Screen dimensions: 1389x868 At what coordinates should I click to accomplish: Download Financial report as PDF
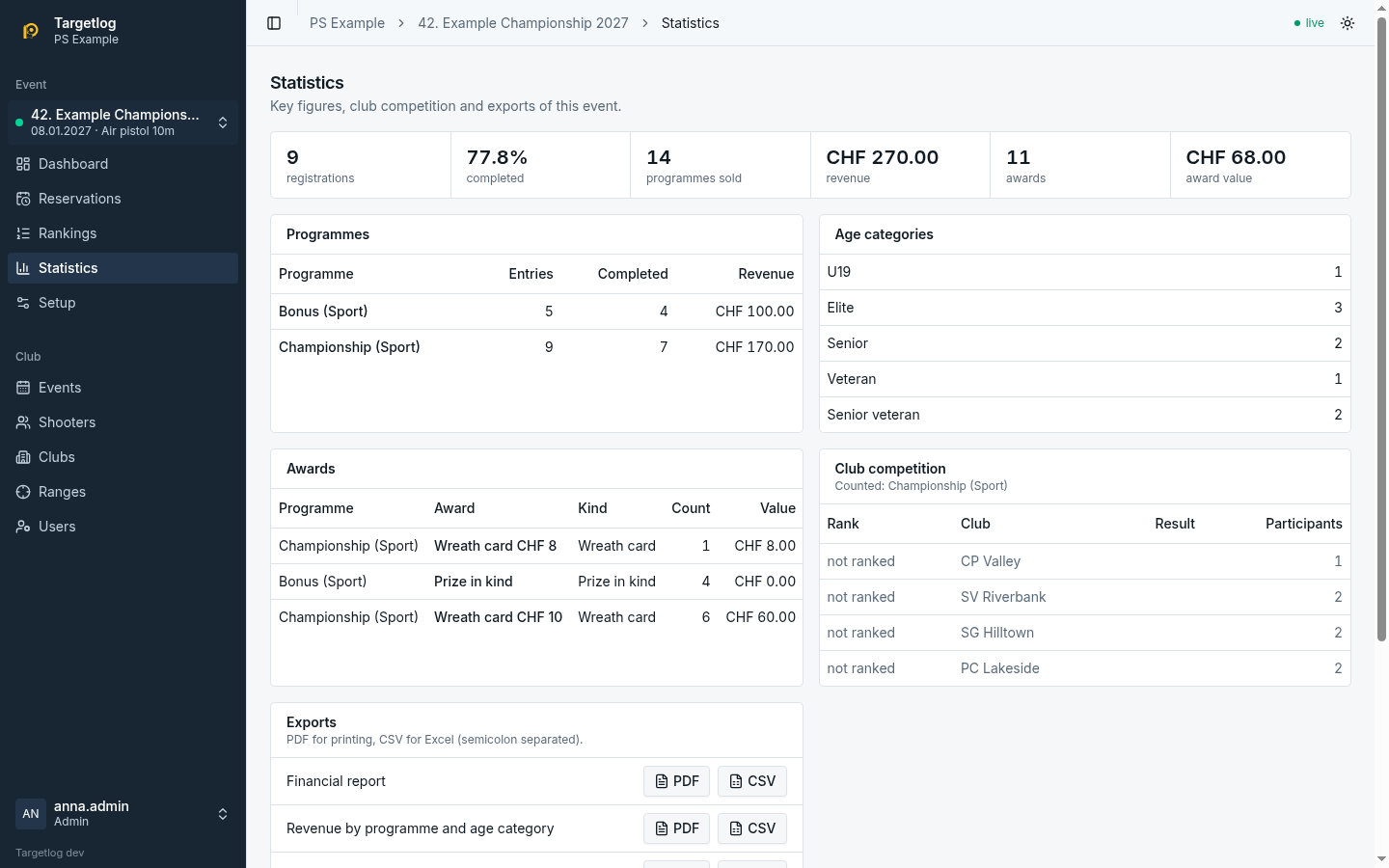click(676, 781)
